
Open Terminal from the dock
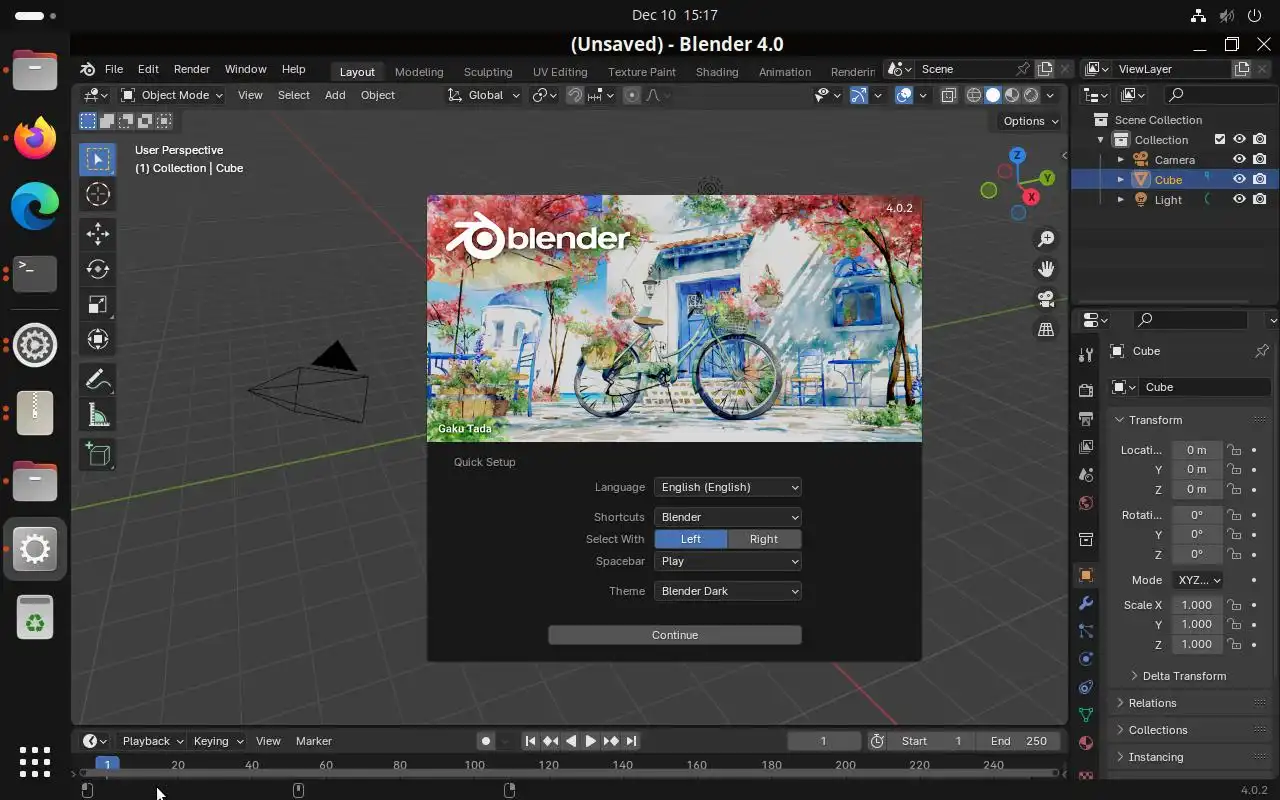point(35,274)
